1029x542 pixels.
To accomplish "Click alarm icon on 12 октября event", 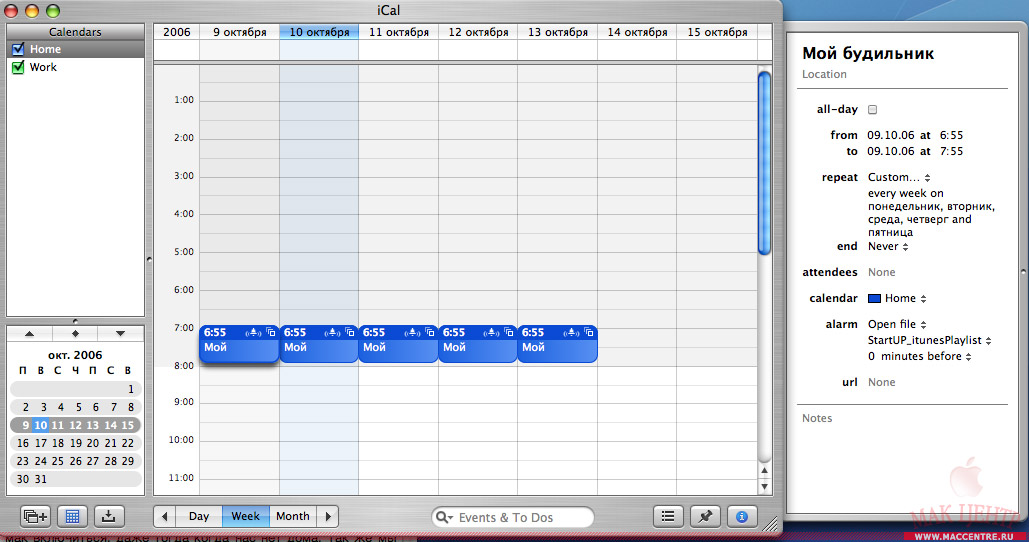I will pyautogui.click(x=492, y=333).
